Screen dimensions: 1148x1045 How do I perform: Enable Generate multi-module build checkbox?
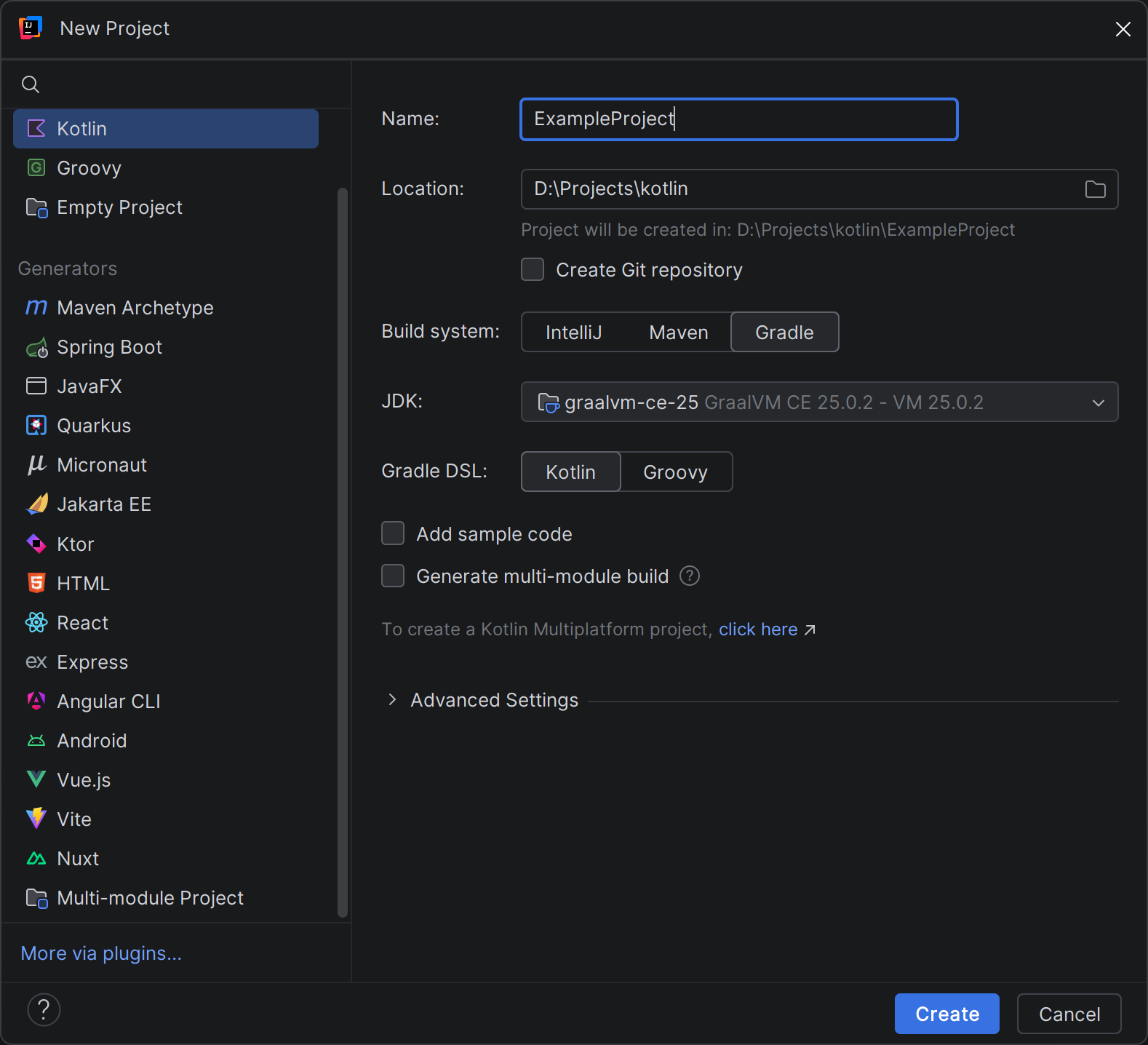tap(393, 576)
